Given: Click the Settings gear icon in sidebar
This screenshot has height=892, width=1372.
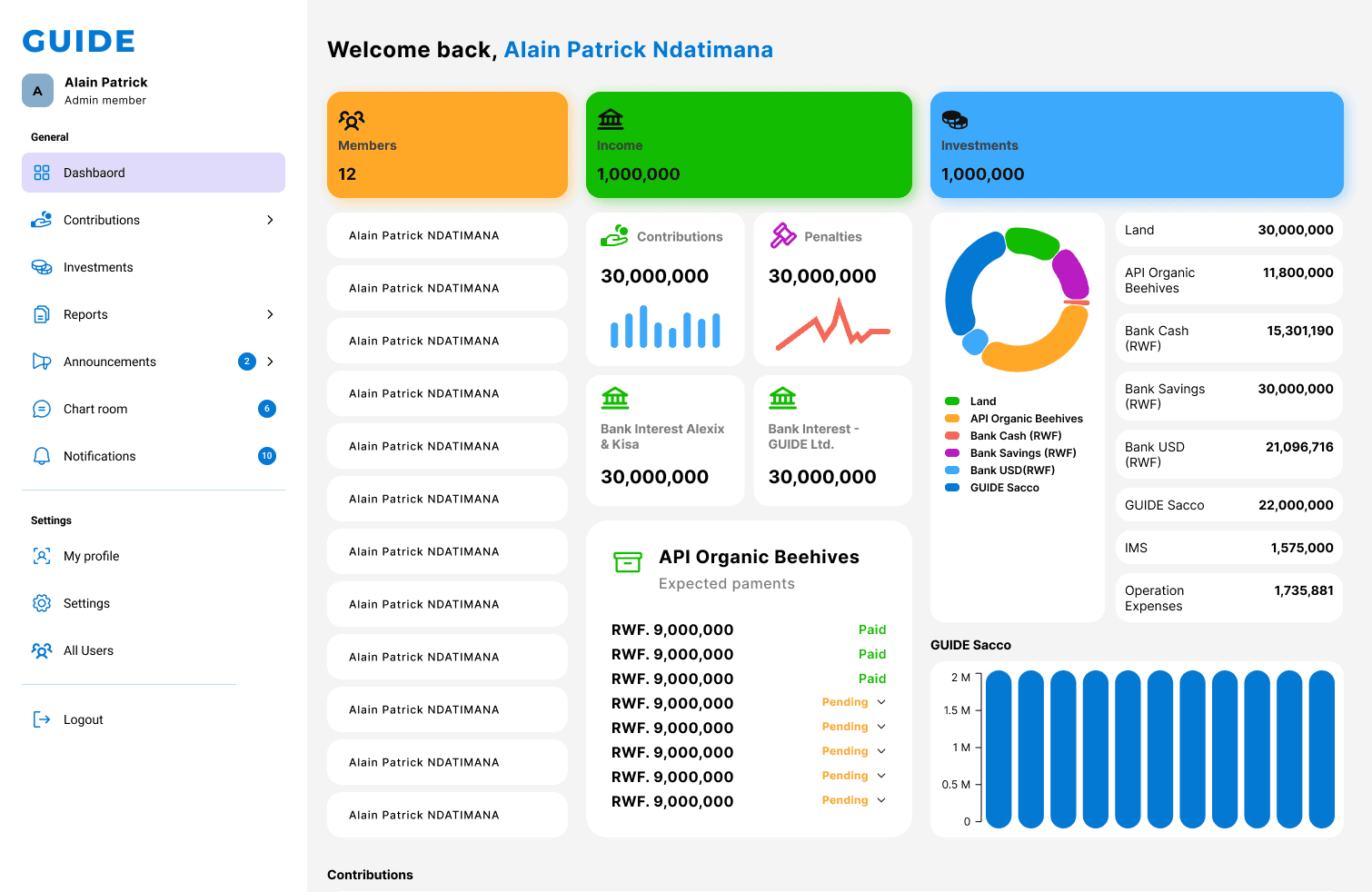Looking at the screenshot, I should coord(42,603).
